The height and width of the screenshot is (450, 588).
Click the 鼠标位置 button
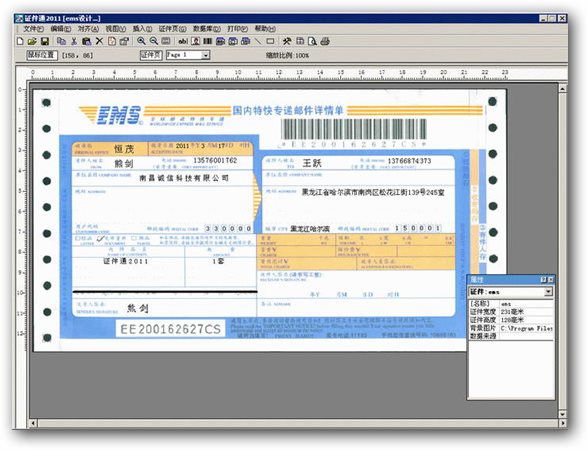(x=42, y=55)
